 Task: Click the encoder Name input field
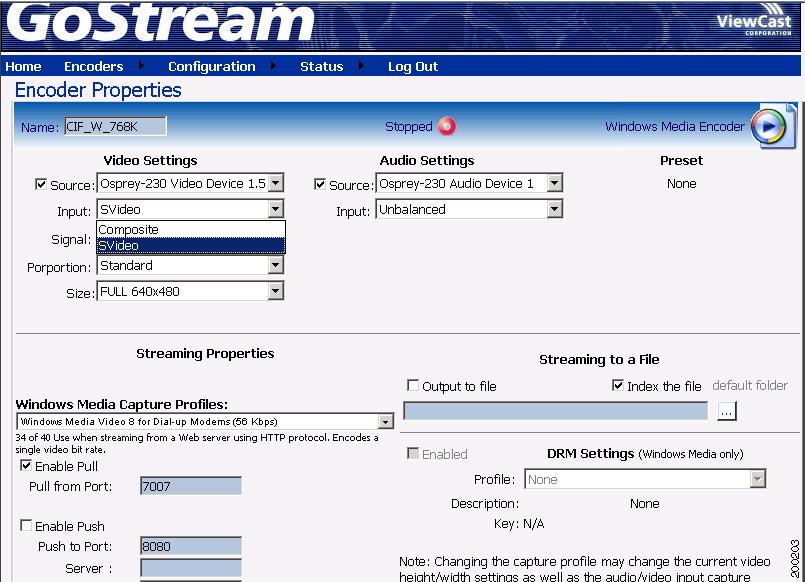[116, 126]
